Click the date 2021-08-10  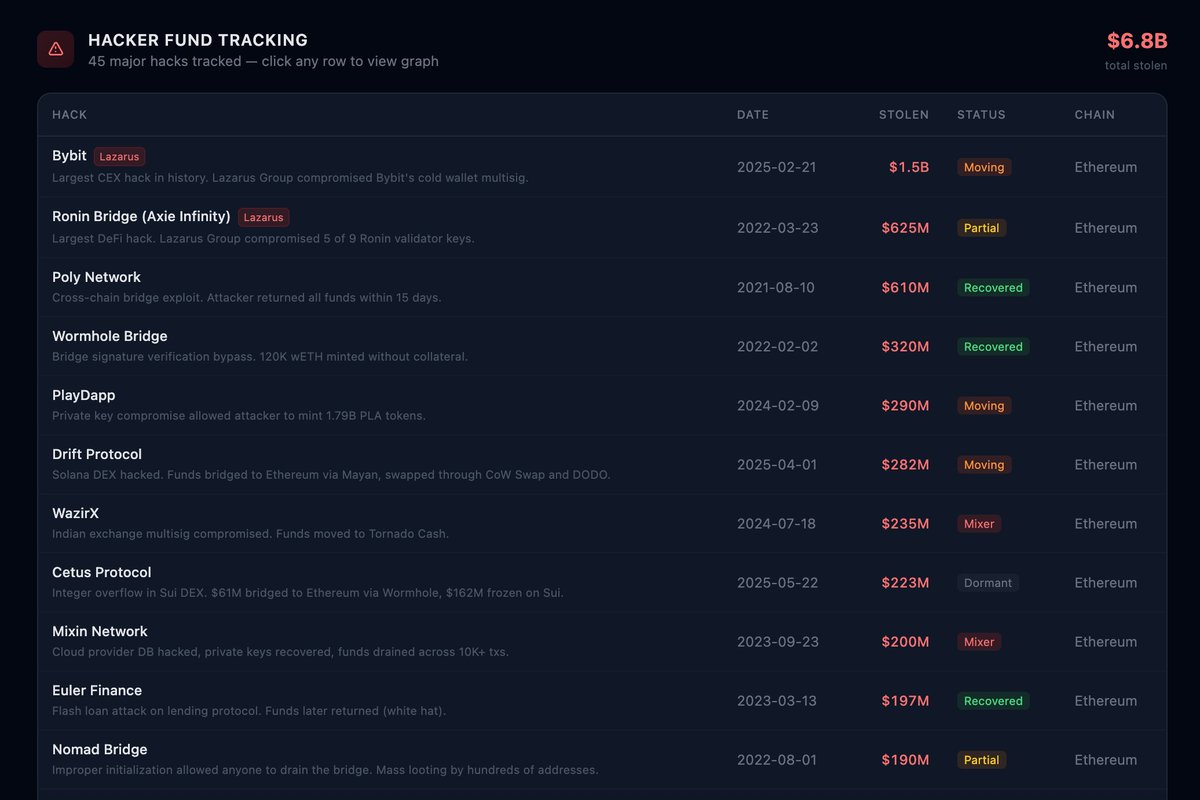[776, 287]
